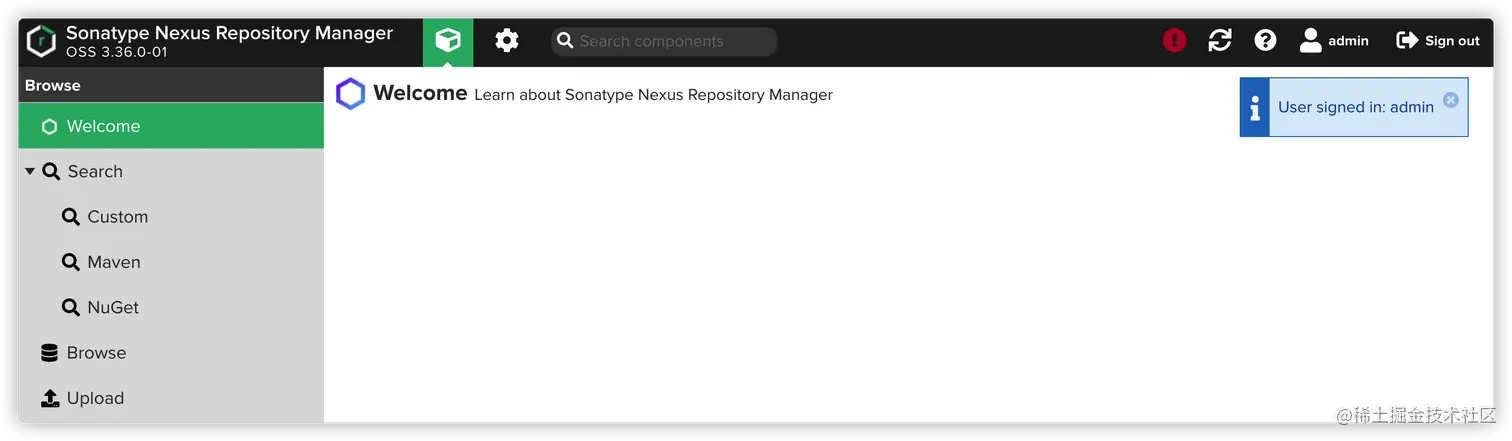Open the Help menu via the question mark icon

[x=1266, y=41]
